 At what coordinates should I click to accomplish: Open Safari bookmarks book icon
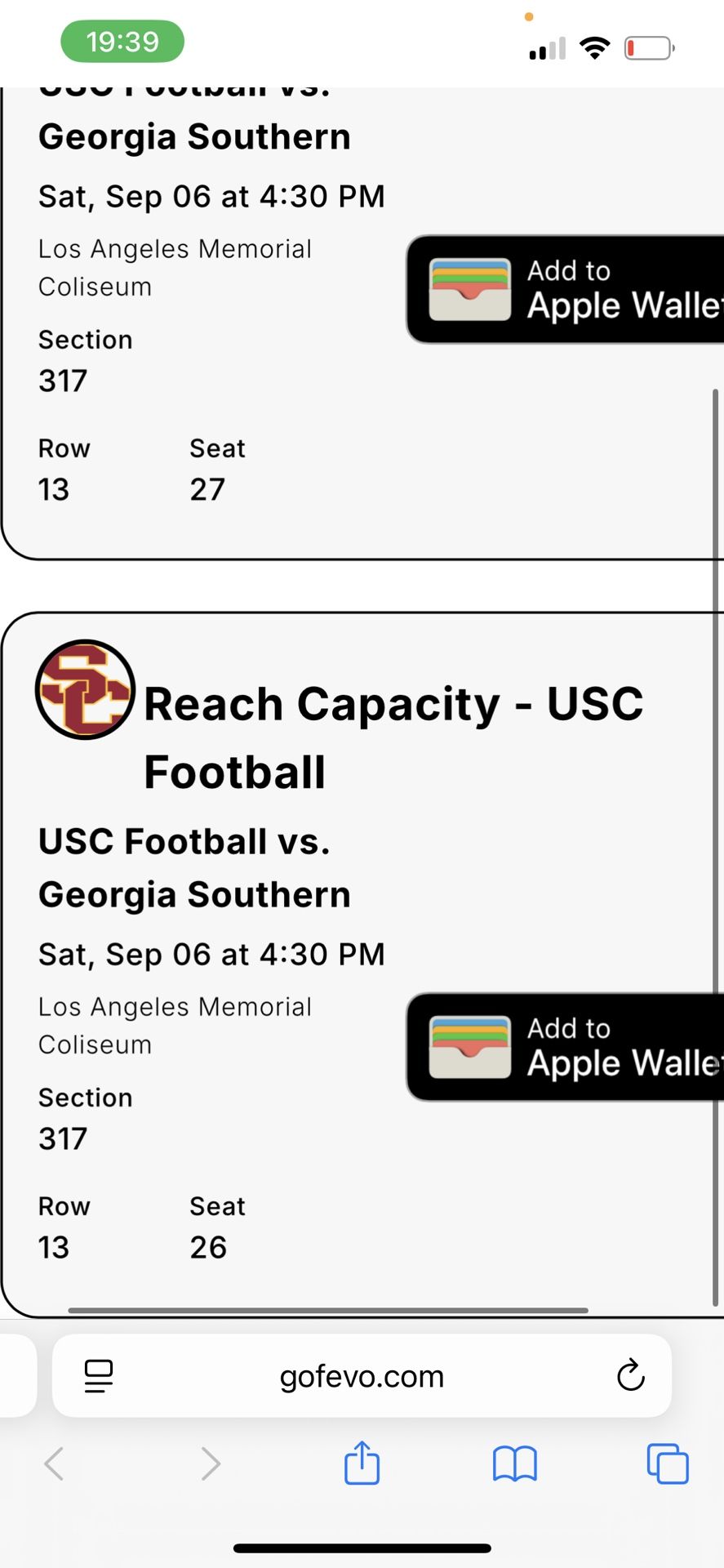tap(514, 1463)
